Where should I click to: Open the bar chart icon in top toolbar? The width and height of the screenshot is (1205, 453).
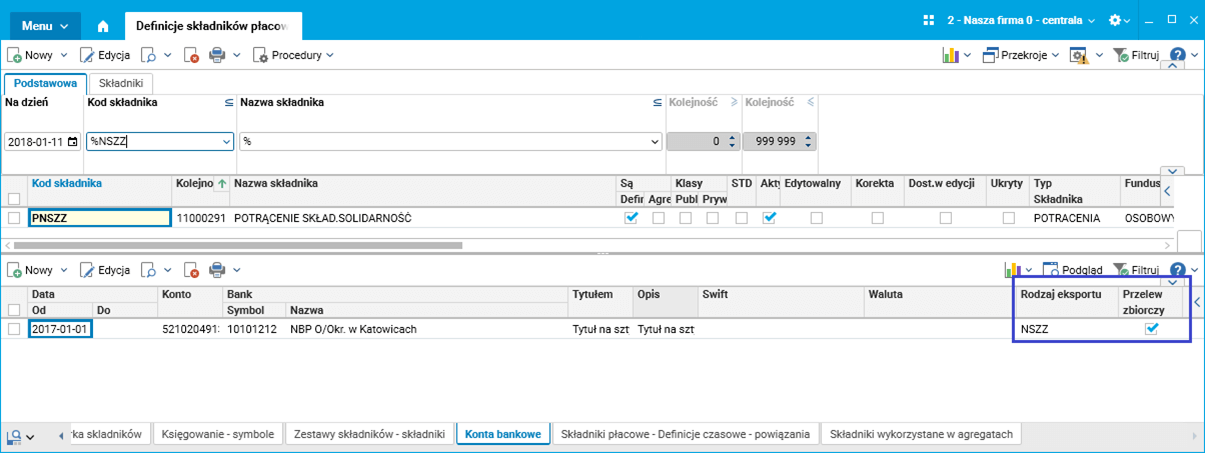[x=950, y=55]
